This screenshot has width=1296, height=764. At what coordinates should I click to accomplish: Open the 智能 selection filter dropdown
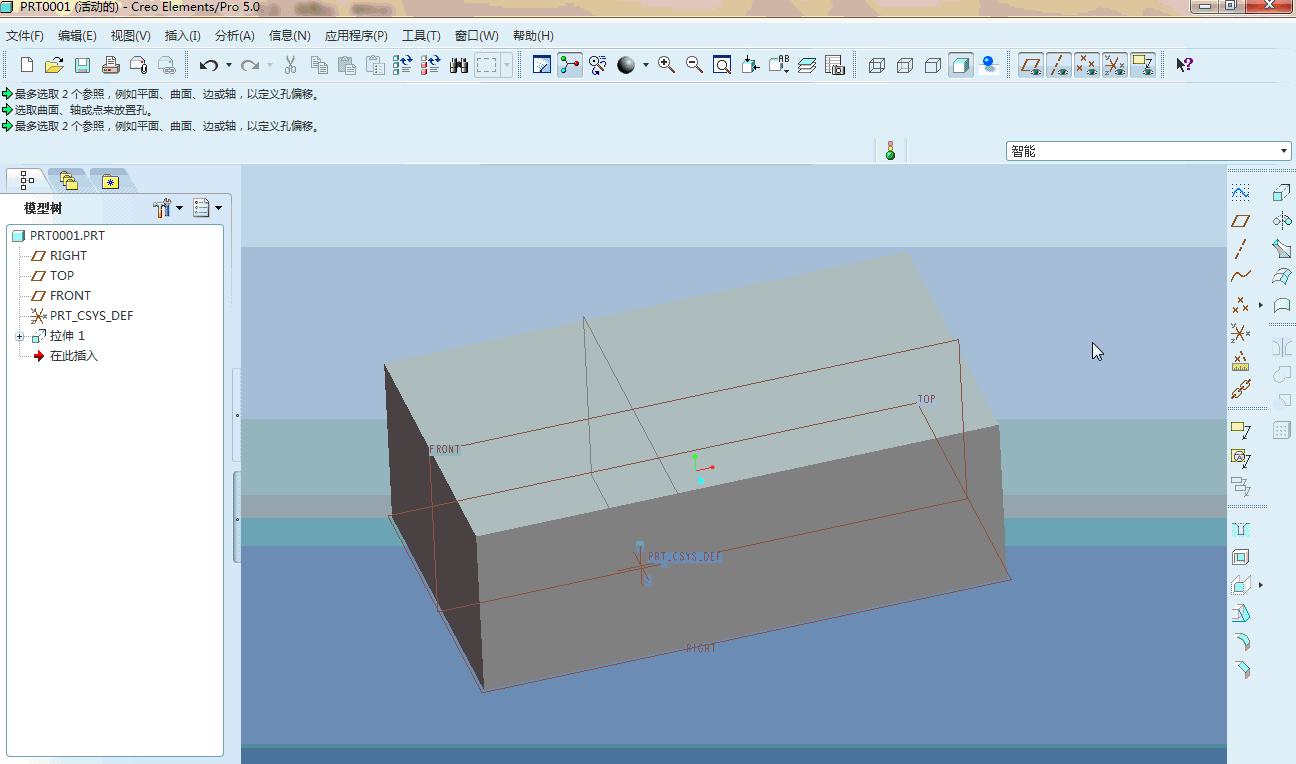pos(1149,151)
